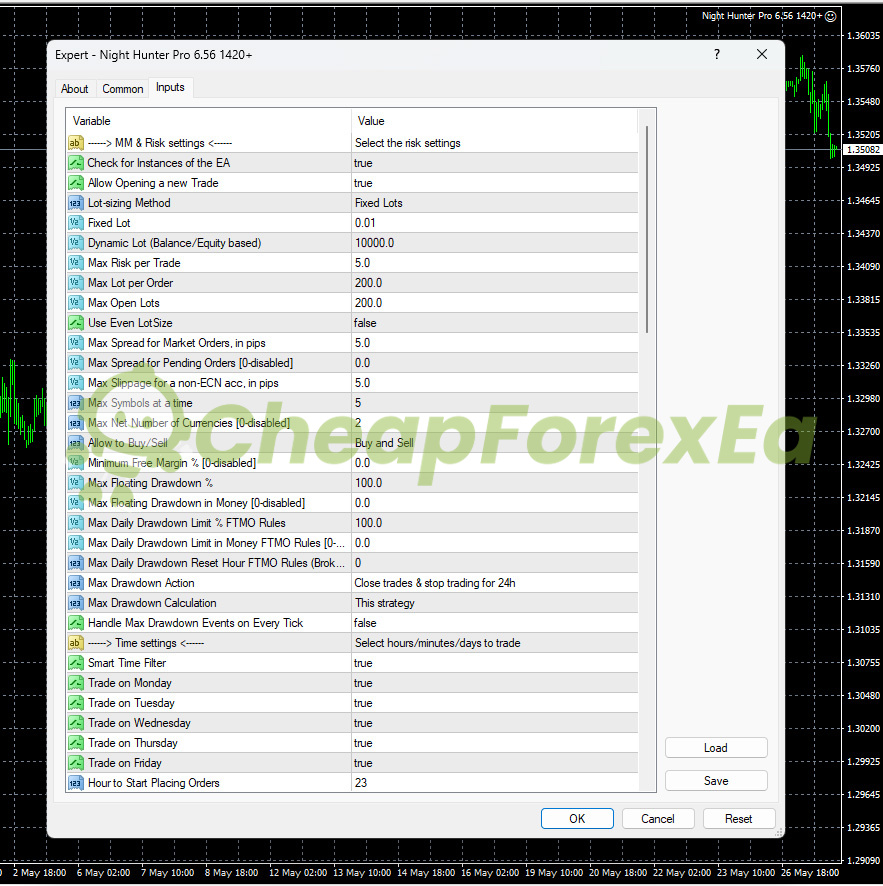Click the Variable column header
The image size is (883, 886).
point(209,121)
